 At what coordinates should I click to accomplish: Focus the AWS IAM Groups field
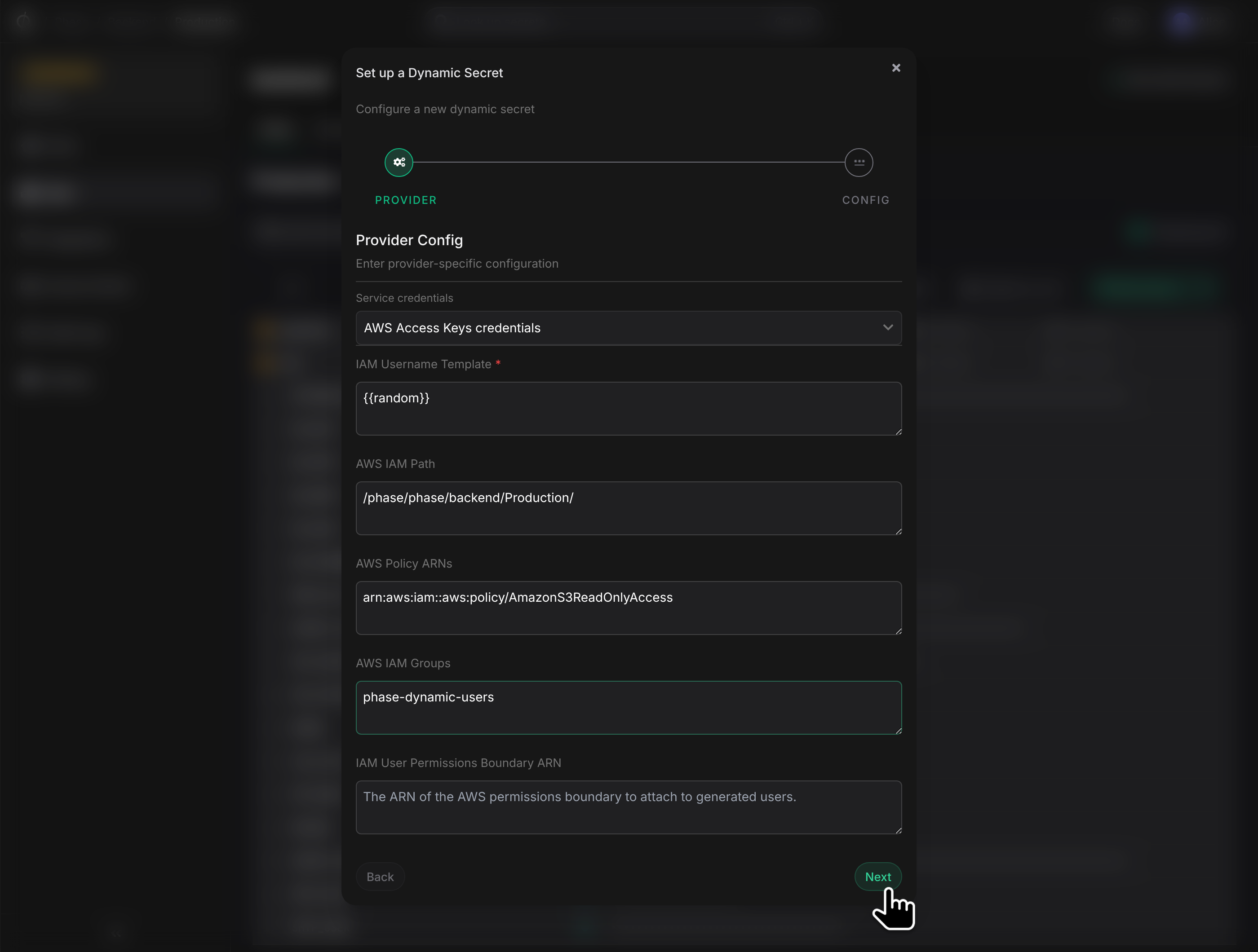coord(629,708)
